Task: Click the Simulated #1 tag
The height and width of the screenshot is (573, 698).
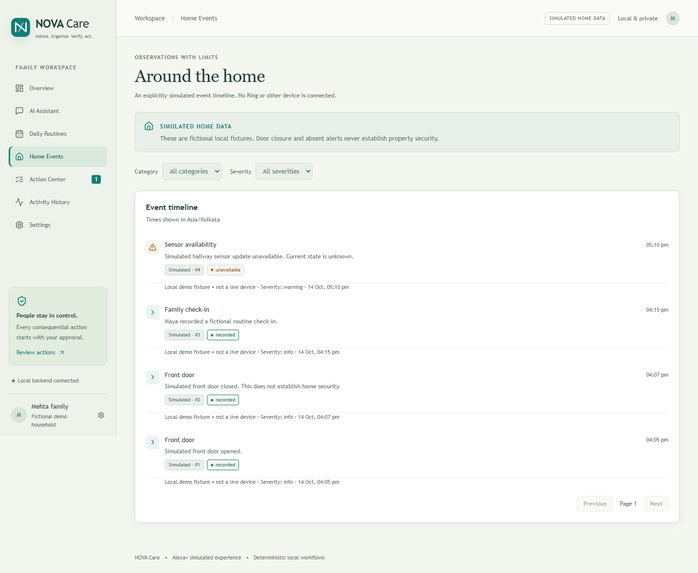Action: 184,465
